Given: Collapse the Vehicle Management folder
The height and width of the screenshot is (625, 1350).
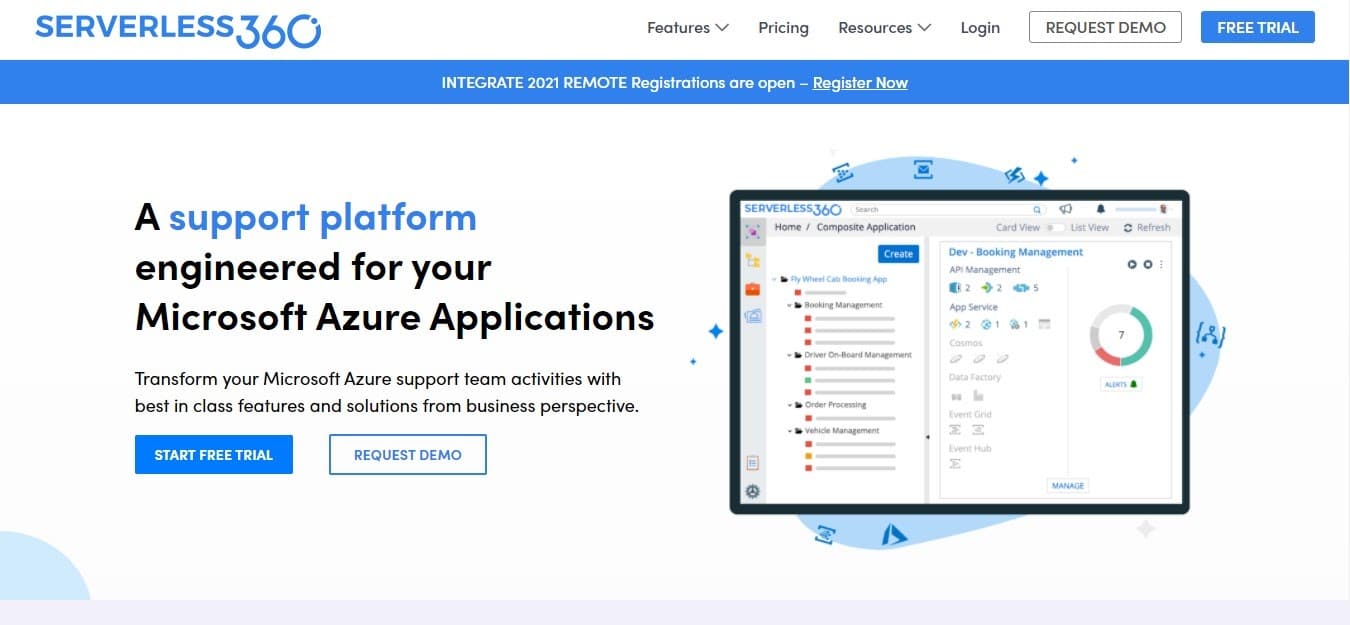Looking at the screenshot, I should [x=789, y=431].
